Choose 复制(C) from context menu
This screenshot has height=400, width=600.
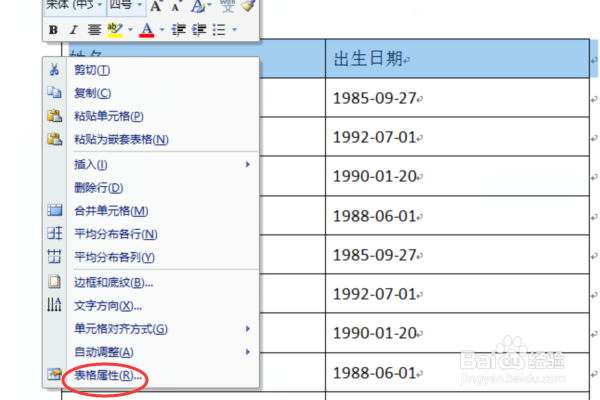152,93
